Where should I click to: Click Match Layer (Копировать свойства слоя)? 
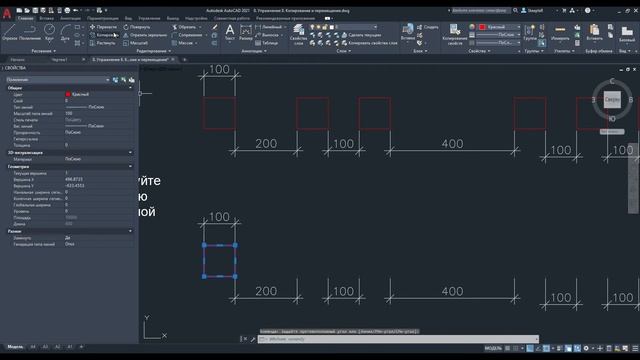[x=369, y=43]
